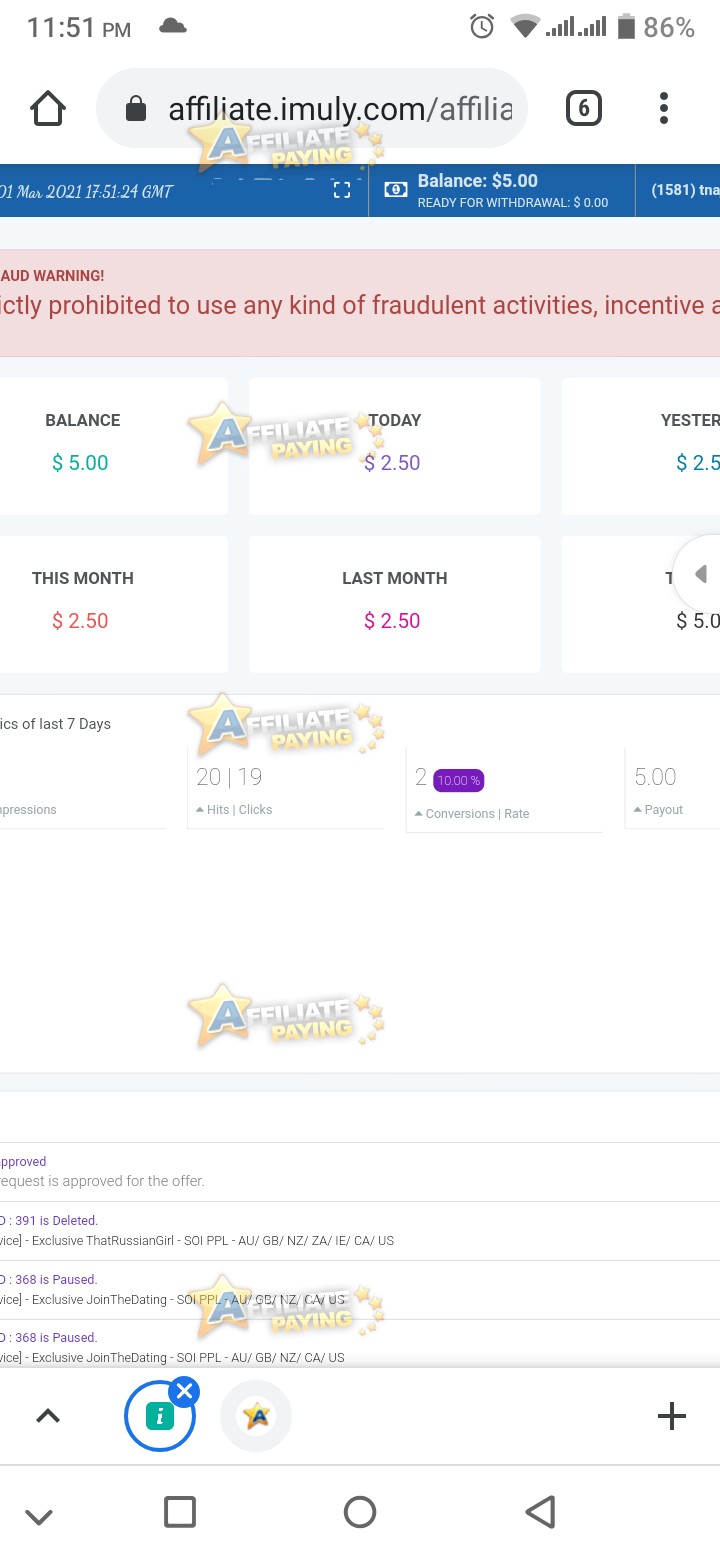Sort by the Payout triangle

click(638, 810)
